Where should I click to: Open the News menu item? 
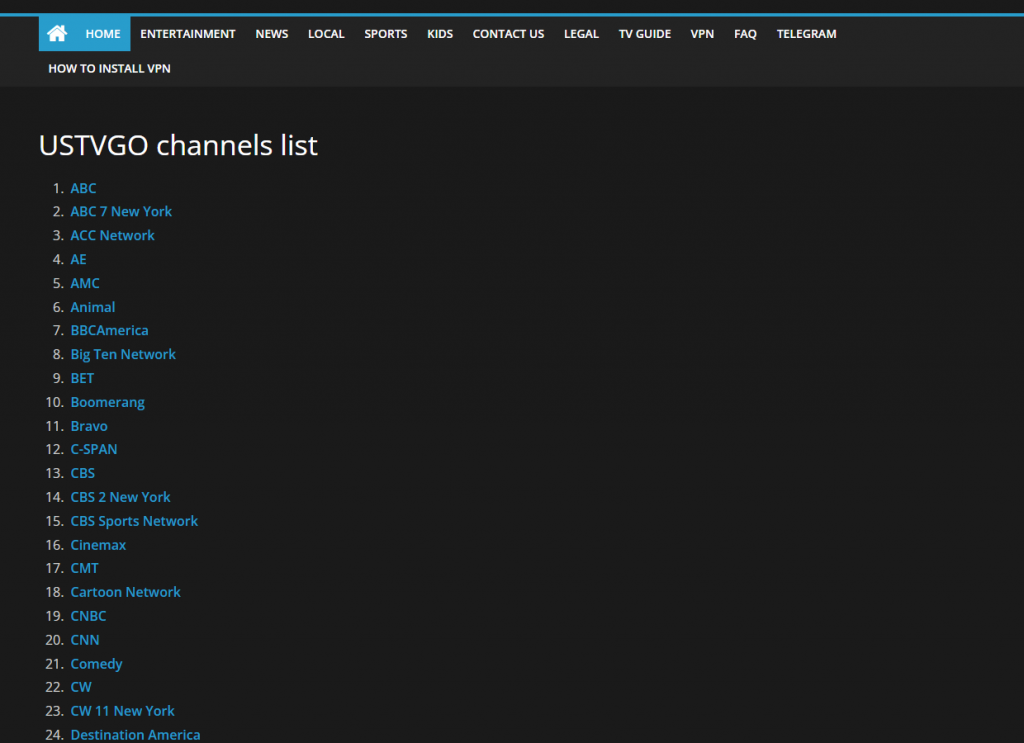272,34
